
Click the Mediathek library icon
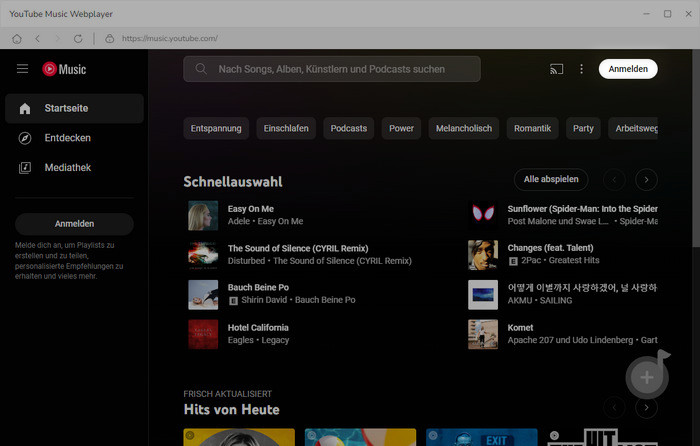pos(25,168)
